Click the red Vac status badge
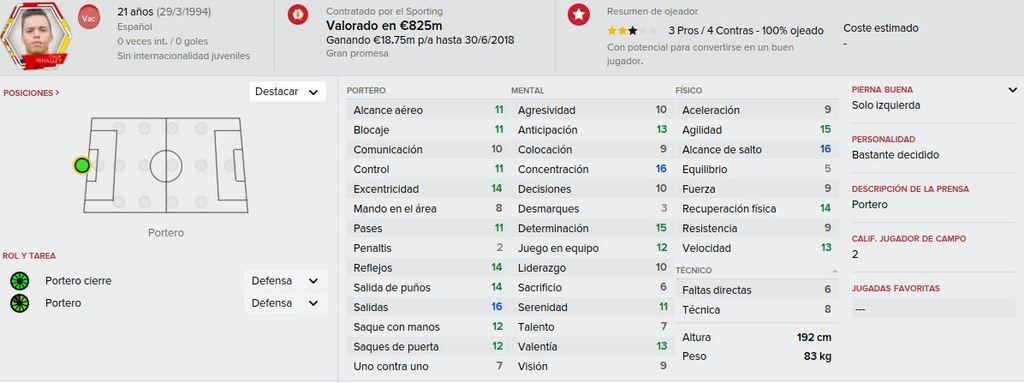This screenshot has width=1024, height=383. point(89,18)
